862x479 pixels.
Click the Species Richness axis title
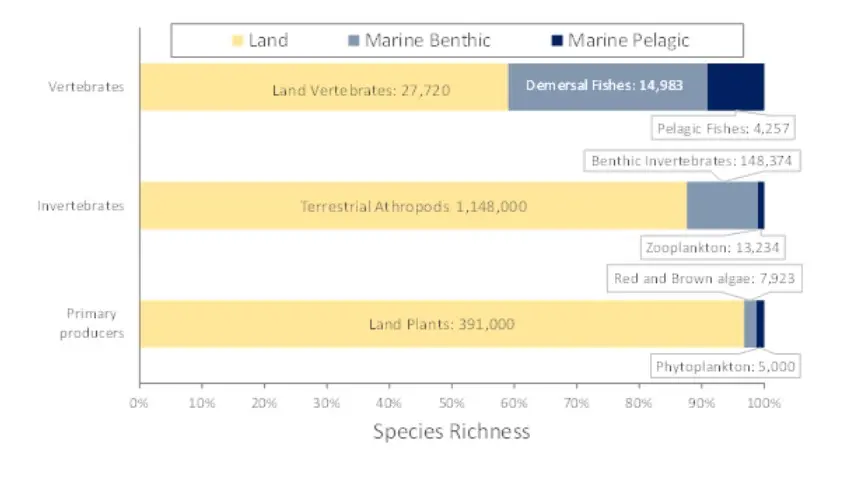(451, 432)
